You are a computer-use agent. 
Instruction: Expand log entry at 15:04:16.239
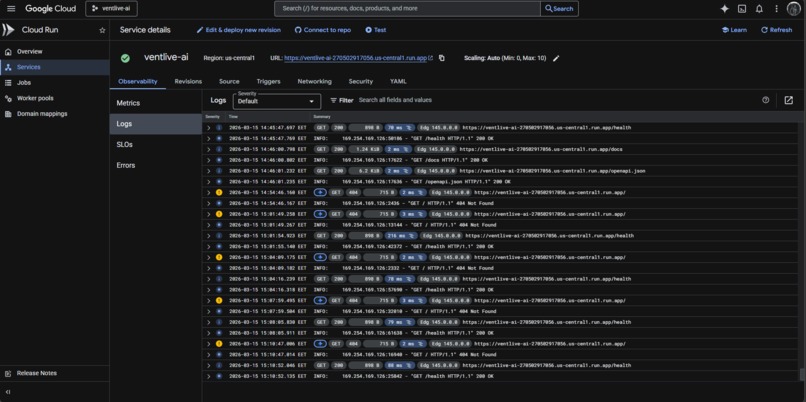pos(209,279)
